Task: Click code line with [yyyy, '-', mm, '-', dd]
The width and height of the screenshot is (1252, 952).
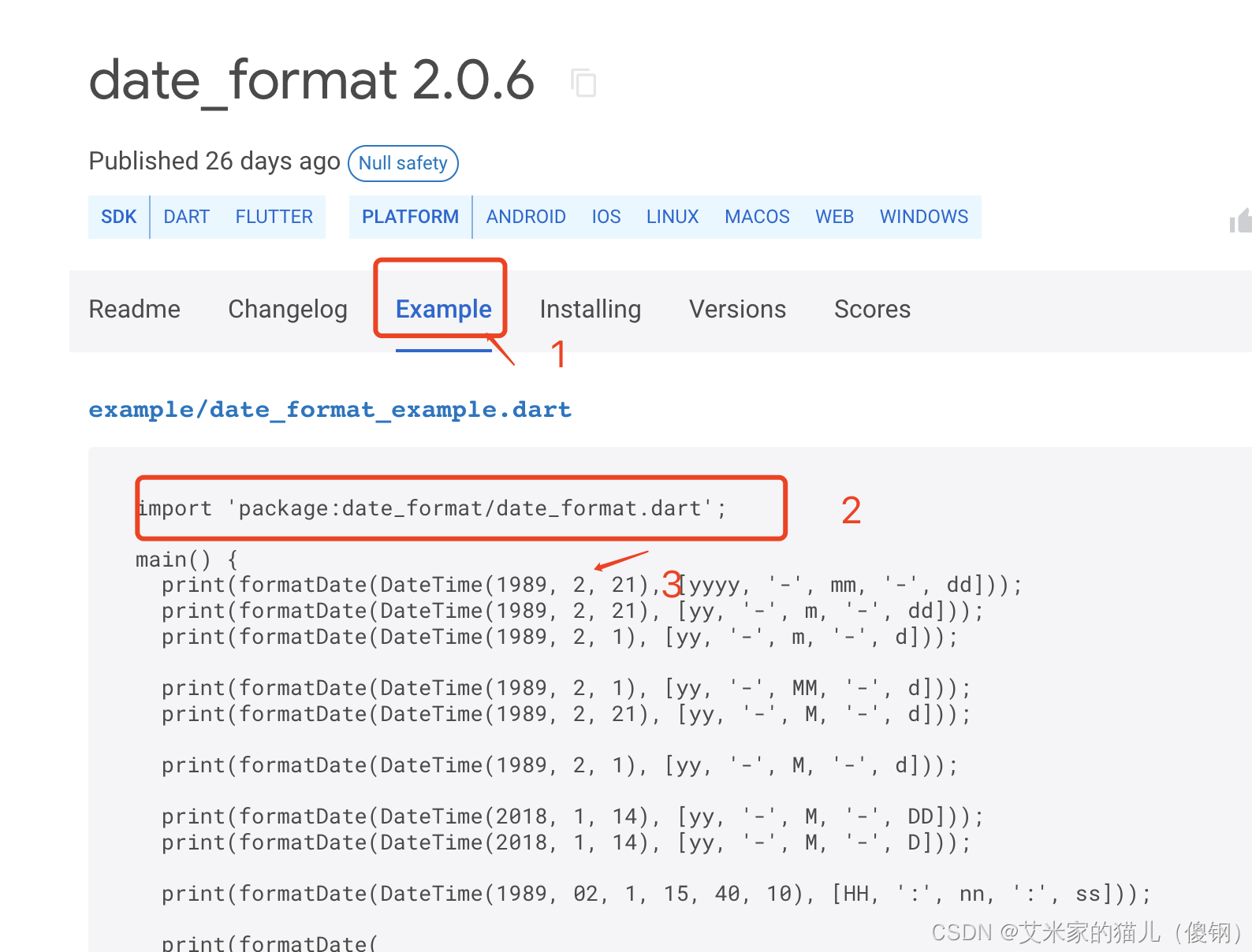Action: pyautogui.click(x=592, y=586)
